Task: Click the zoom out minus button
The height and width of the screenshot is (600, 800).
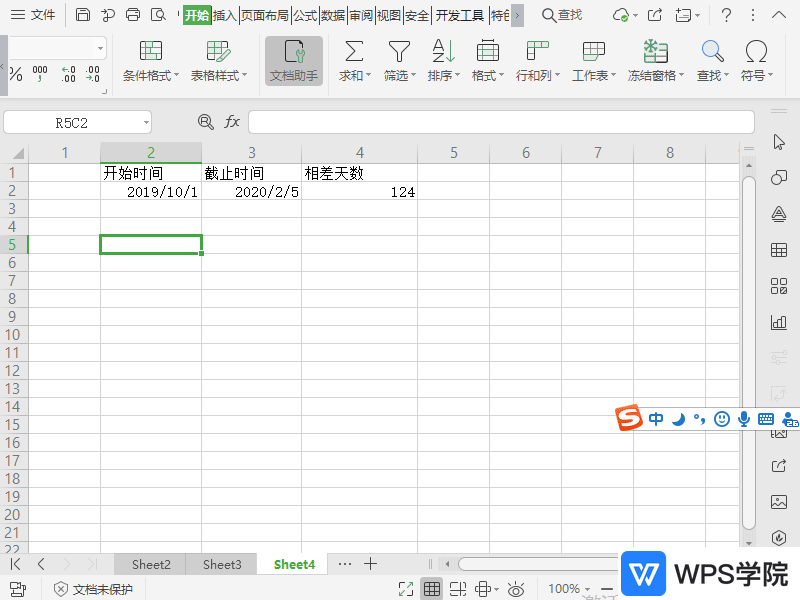Action: click(607, 589)
